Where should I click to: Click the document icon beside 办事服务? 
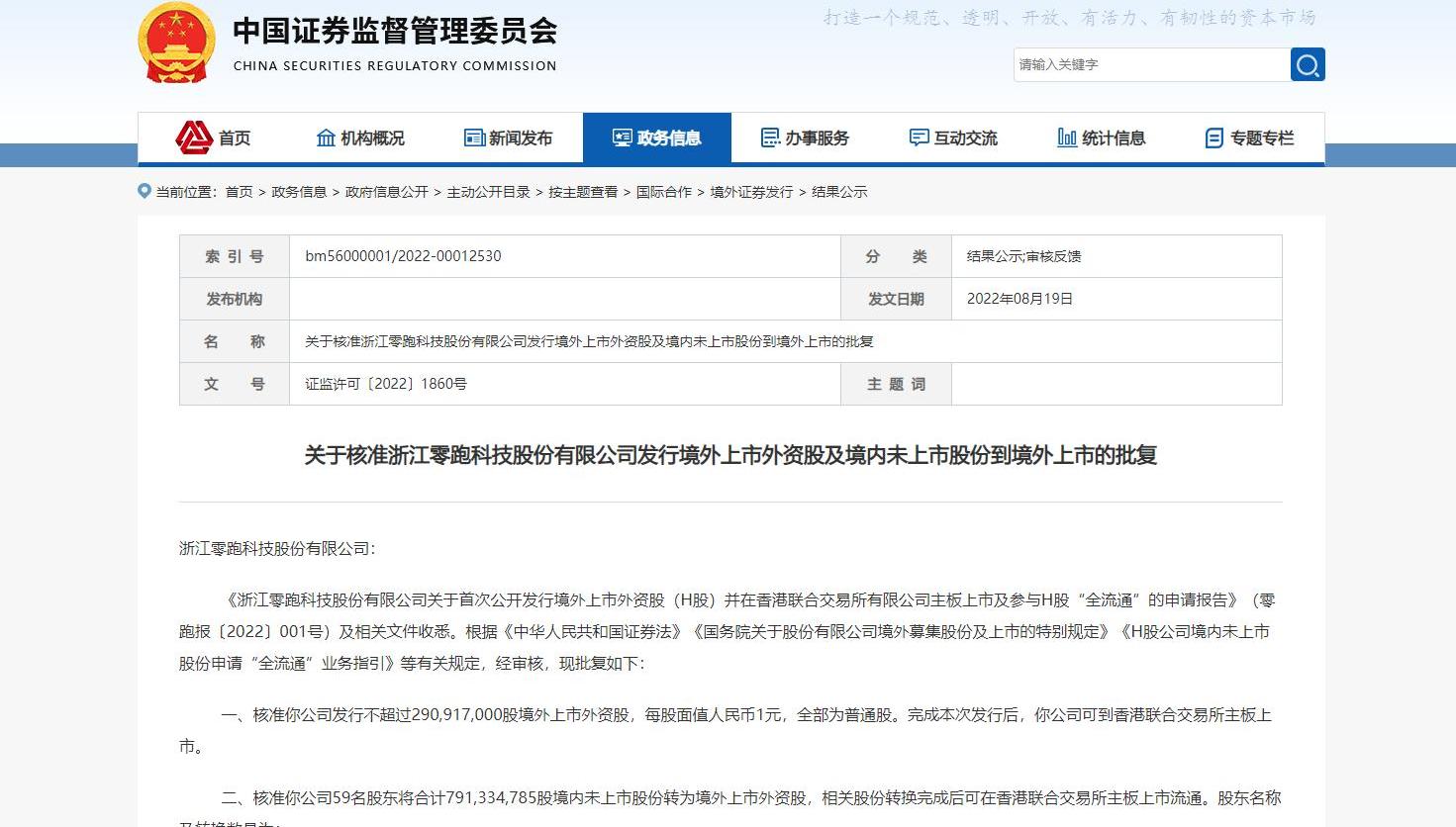770,138
